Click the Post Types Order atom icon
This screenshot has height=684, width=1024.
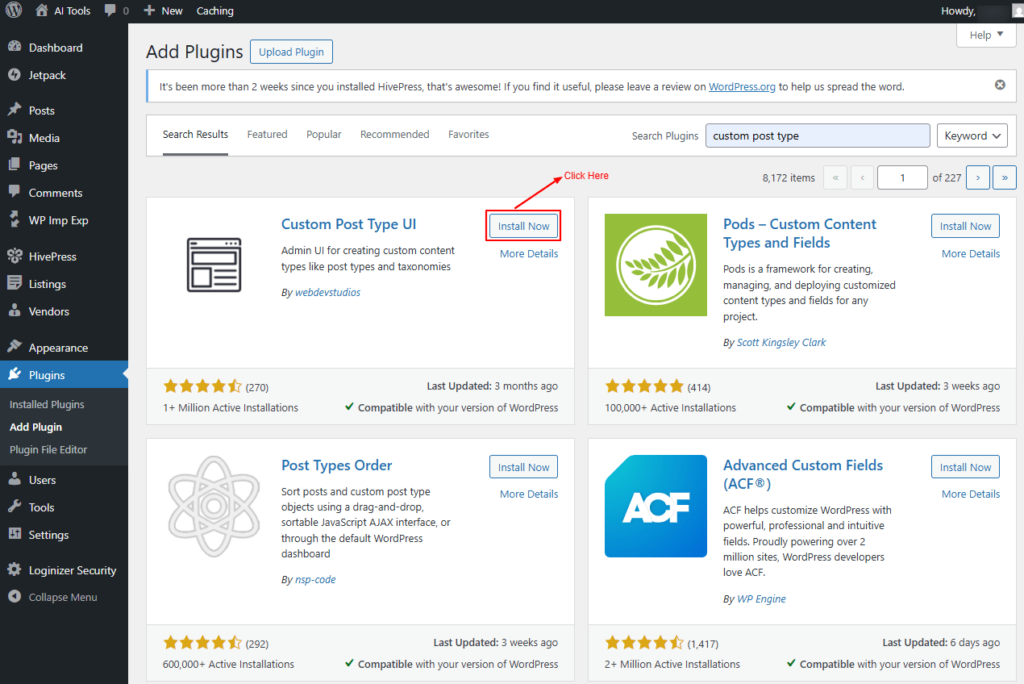[x=207, y=505]
